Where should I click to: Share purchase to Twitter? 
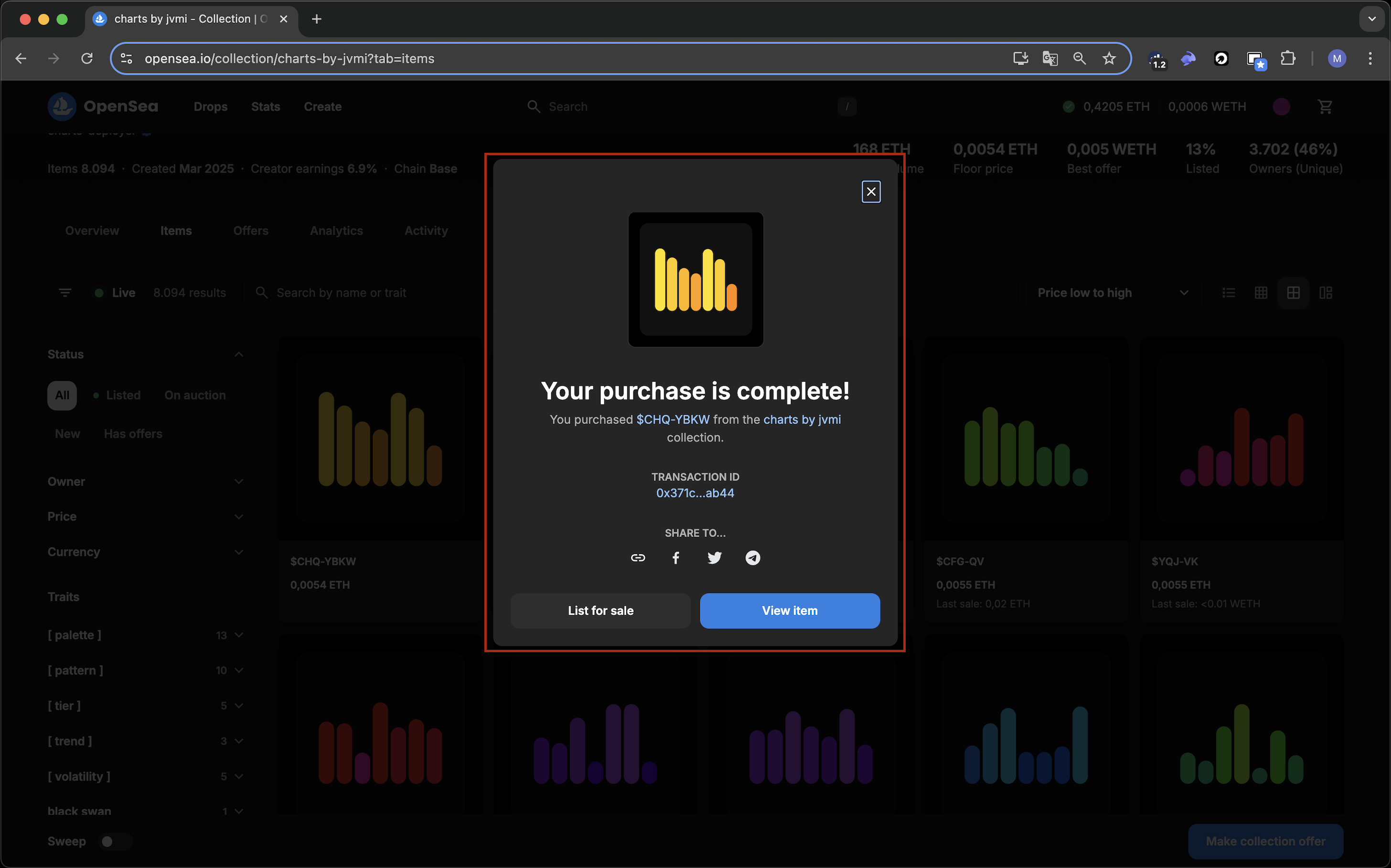pyautogui.click(x=715, y=558)
